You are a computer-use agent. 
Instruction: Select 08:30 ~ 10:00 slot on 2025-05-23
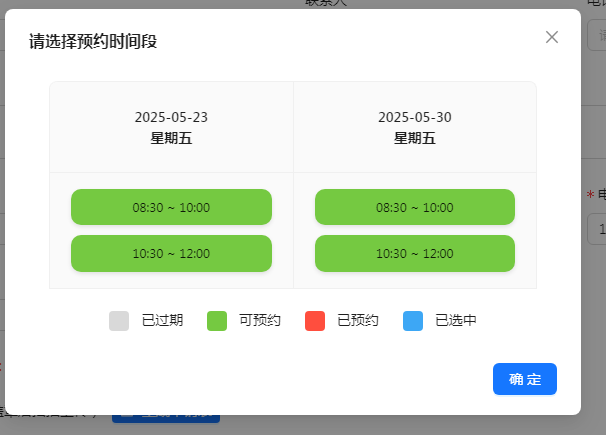171,207
